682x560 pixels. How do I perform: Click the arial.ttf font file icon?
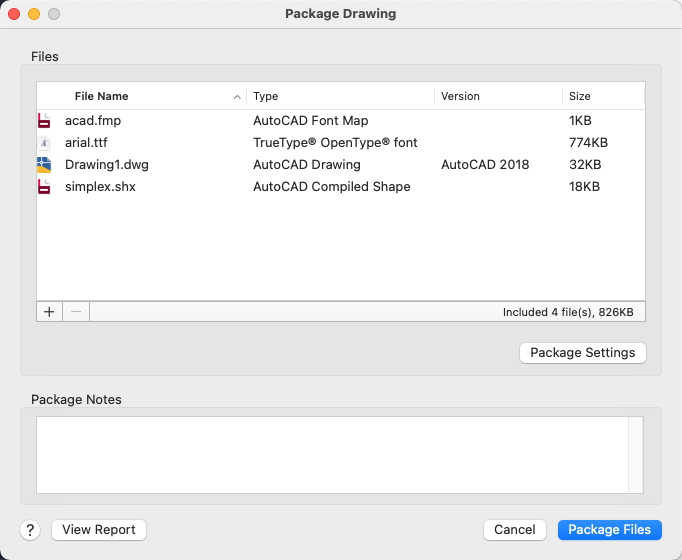44,143
